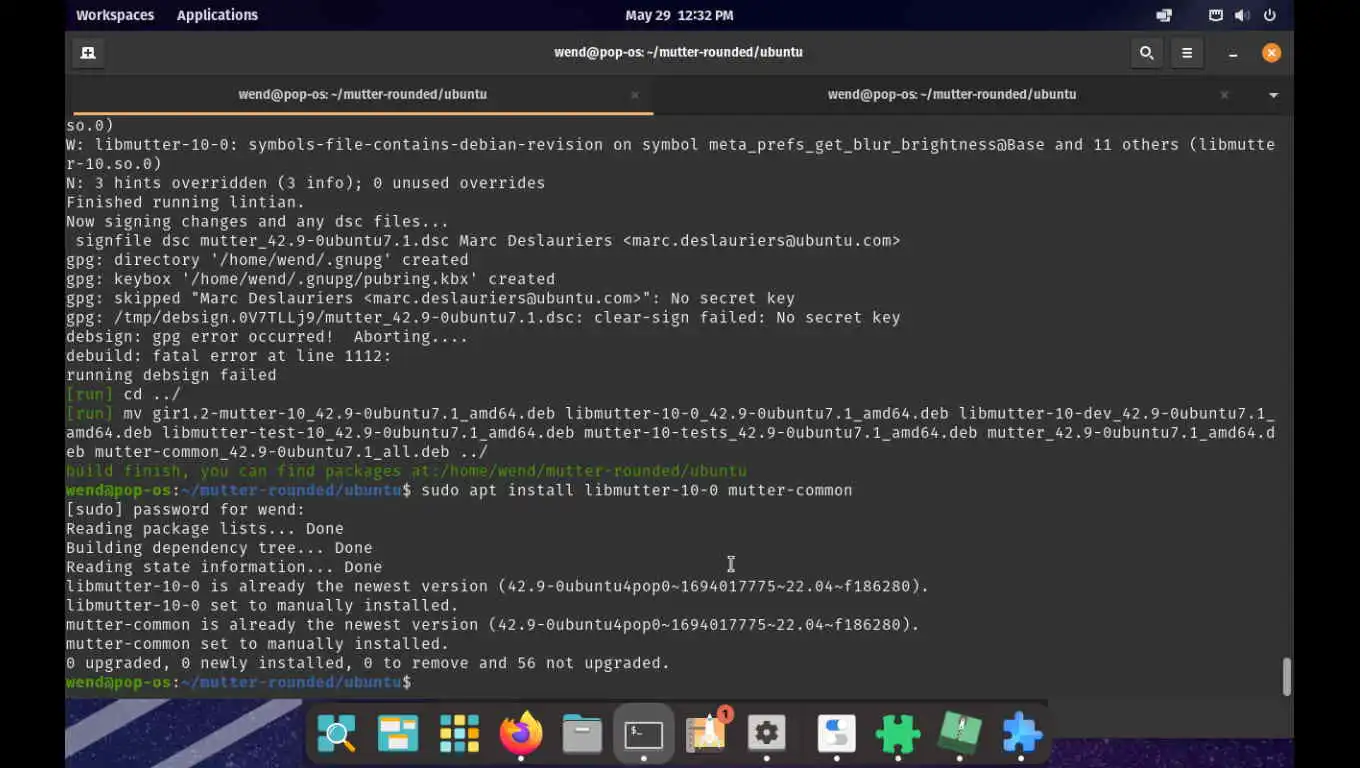The image size is (1360, 768).
Task: Switch to the first terminal tab
Action: click(x=363, y=95)
